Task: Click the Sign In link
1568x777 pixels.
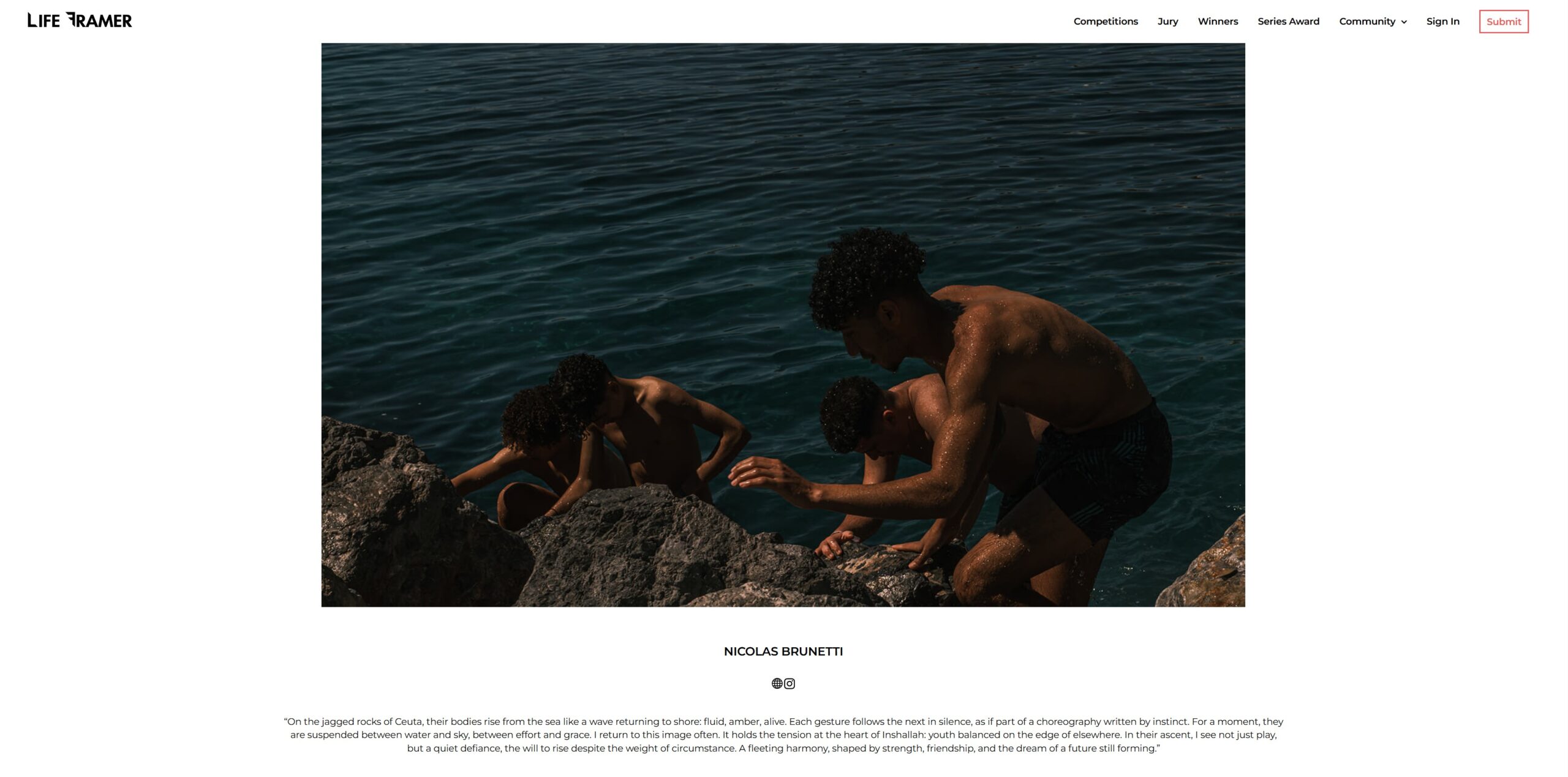Action: click(x=1442, y=21)
